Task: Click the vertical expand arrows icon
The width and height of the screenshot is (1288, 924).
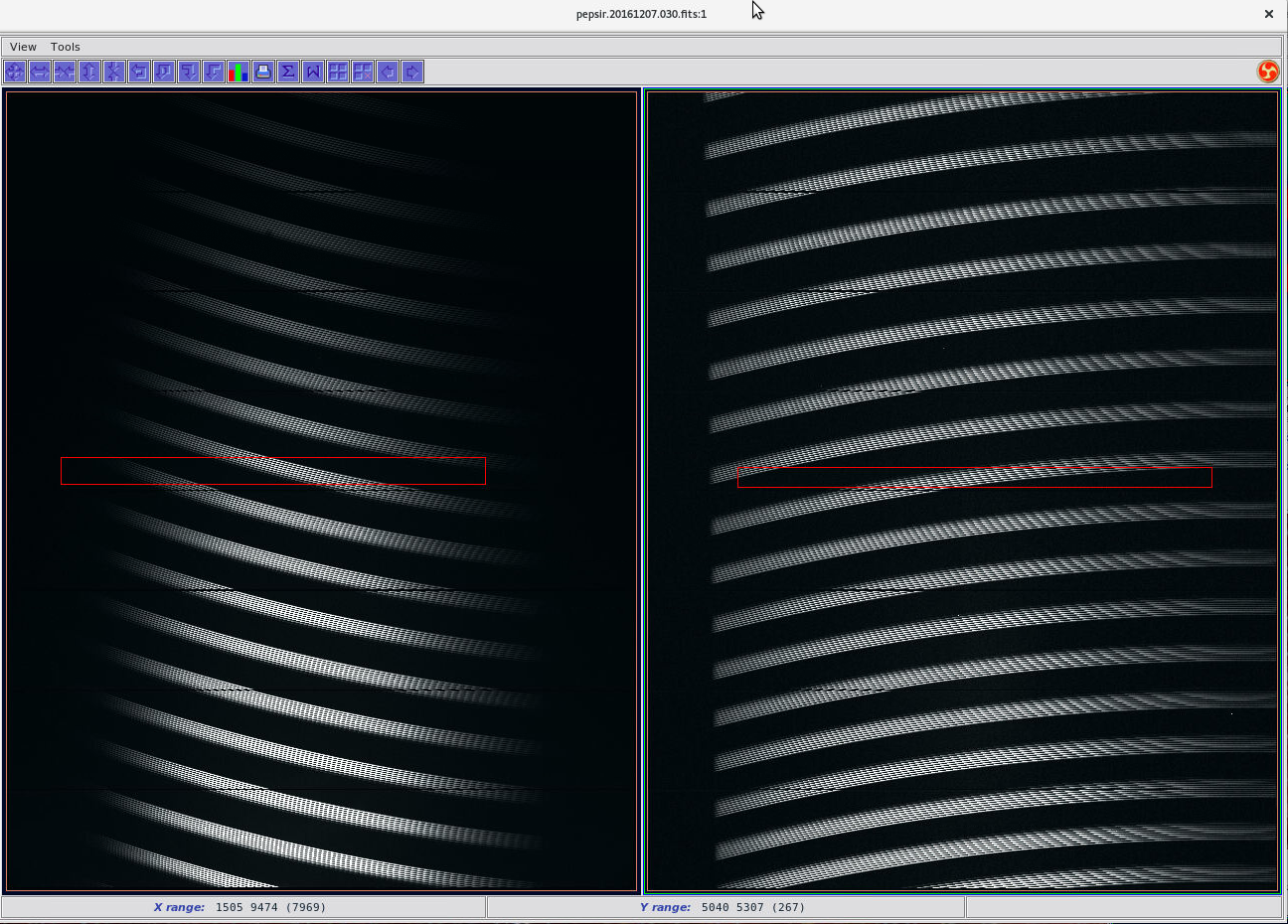Action: click(89, 72)
